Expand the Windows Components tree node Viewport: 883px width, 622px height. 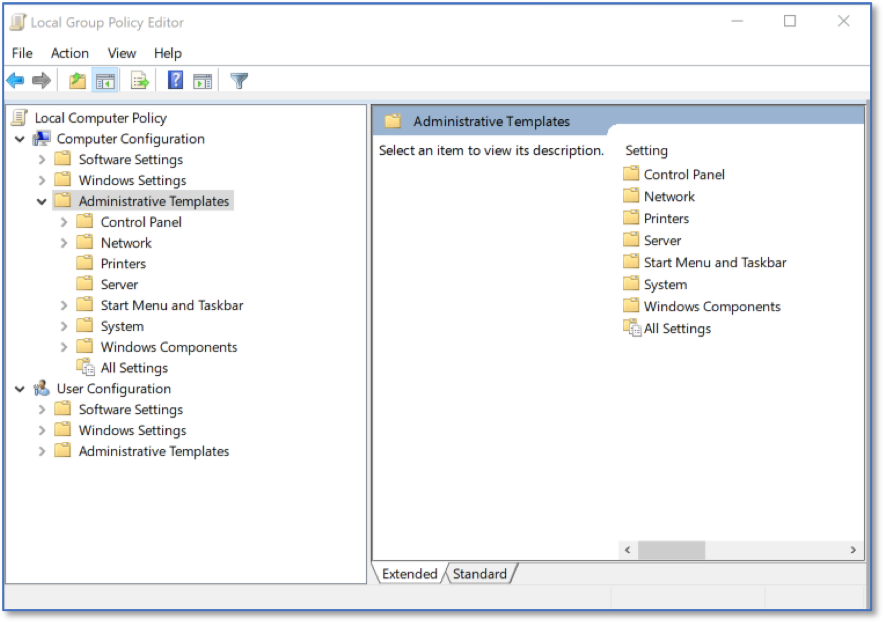pos(64,347)
